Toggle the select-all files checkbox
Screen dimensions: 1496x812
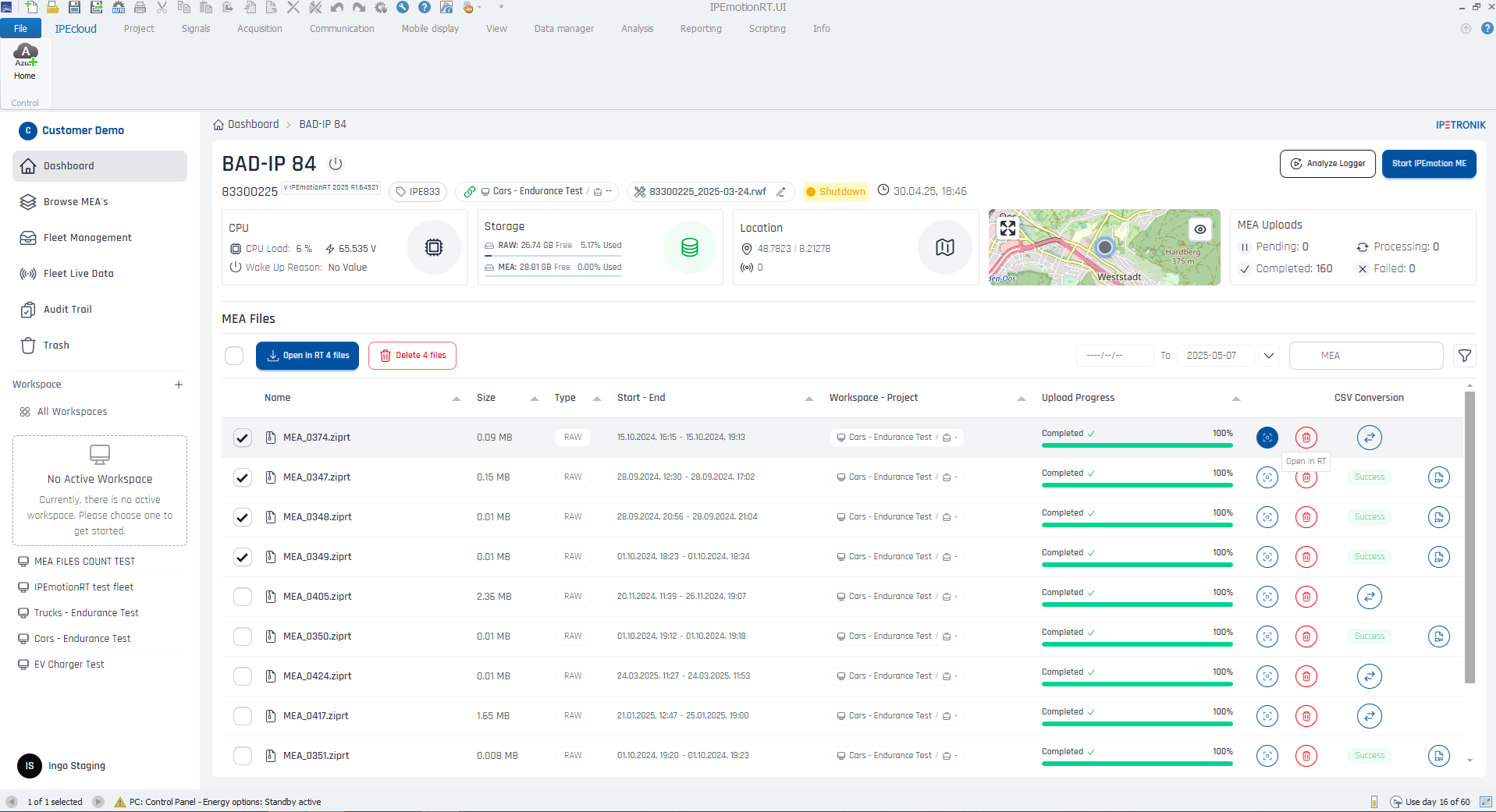coord(234,356)
